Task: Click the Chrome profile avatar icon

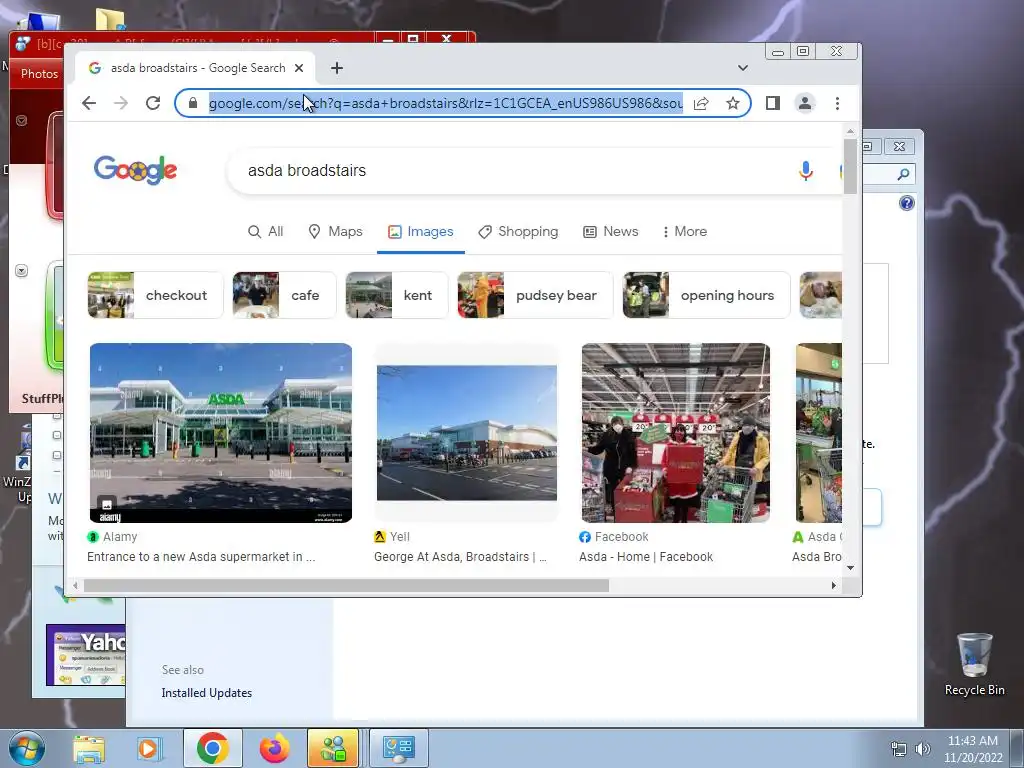Action: coord(805,103)
